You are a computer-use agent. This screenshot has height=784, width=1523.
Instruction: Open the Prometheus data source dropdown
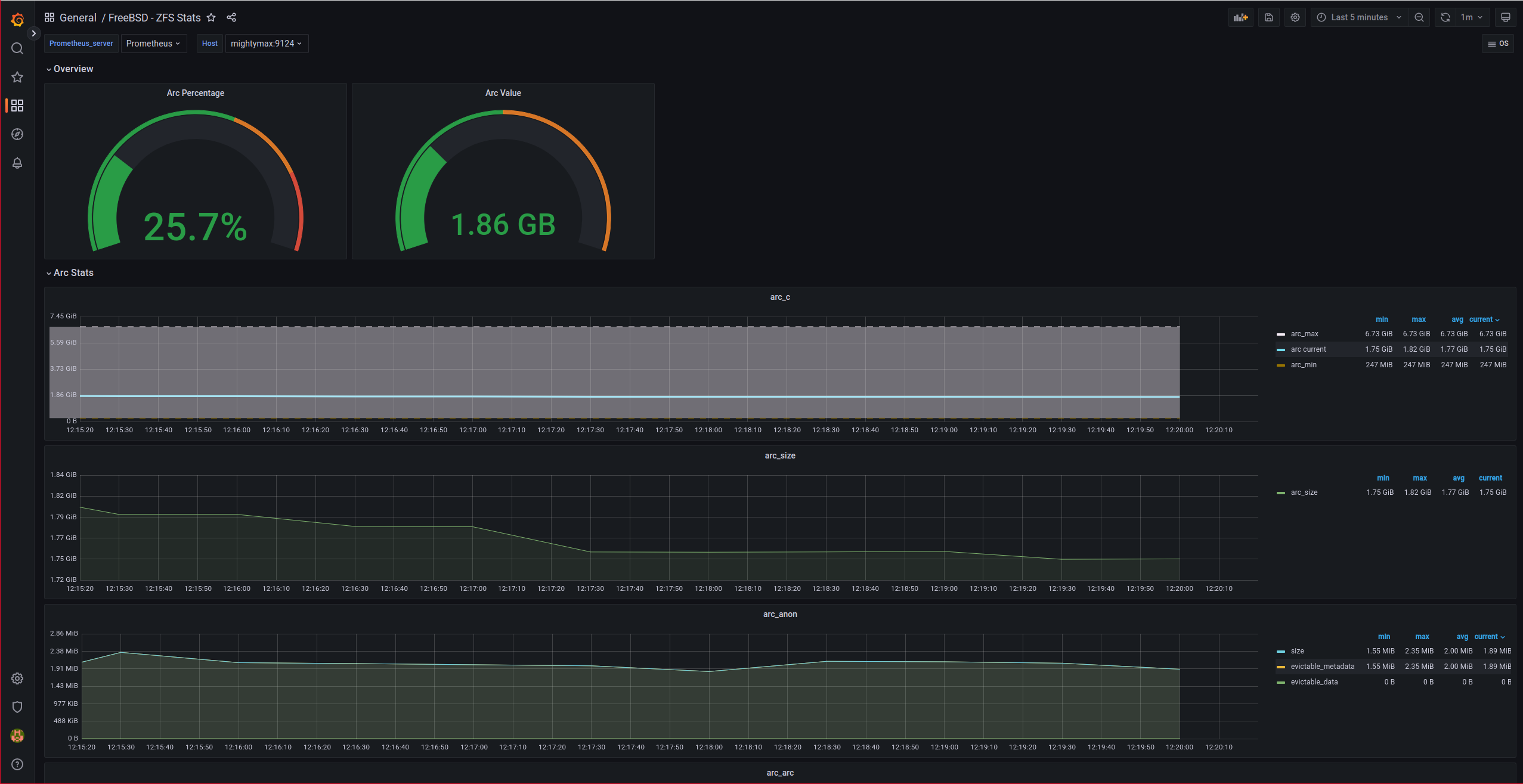[153, 44]
